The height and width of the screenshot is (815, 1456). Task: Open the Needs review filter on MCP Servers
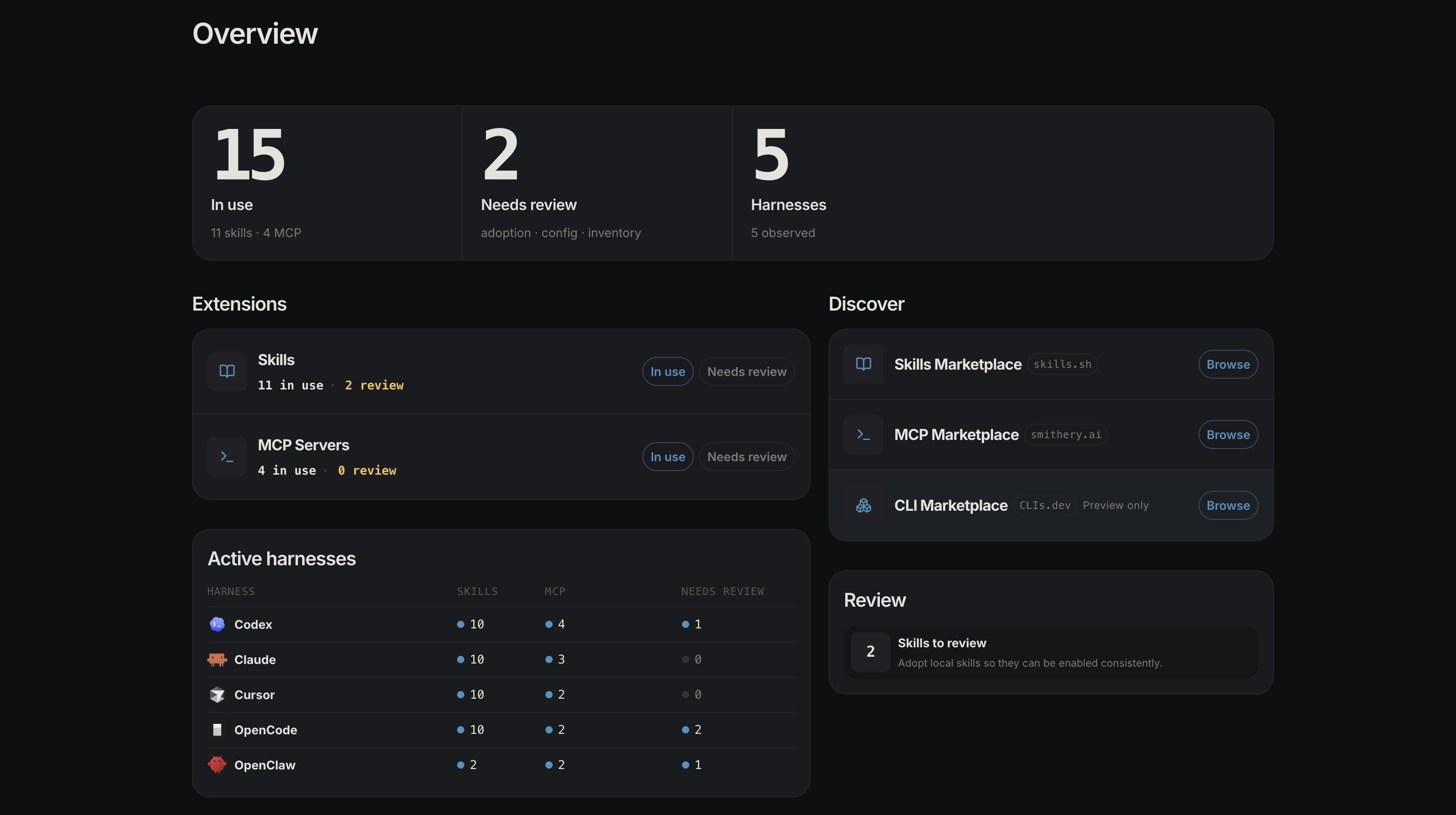coord(746,456)
